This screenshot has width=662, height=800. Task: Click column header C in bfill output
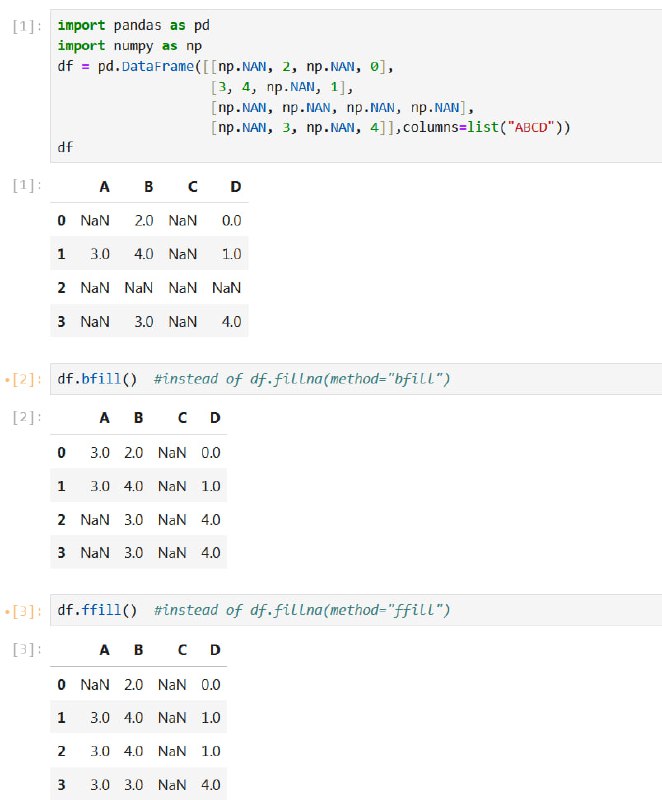[x=182, y=418]
